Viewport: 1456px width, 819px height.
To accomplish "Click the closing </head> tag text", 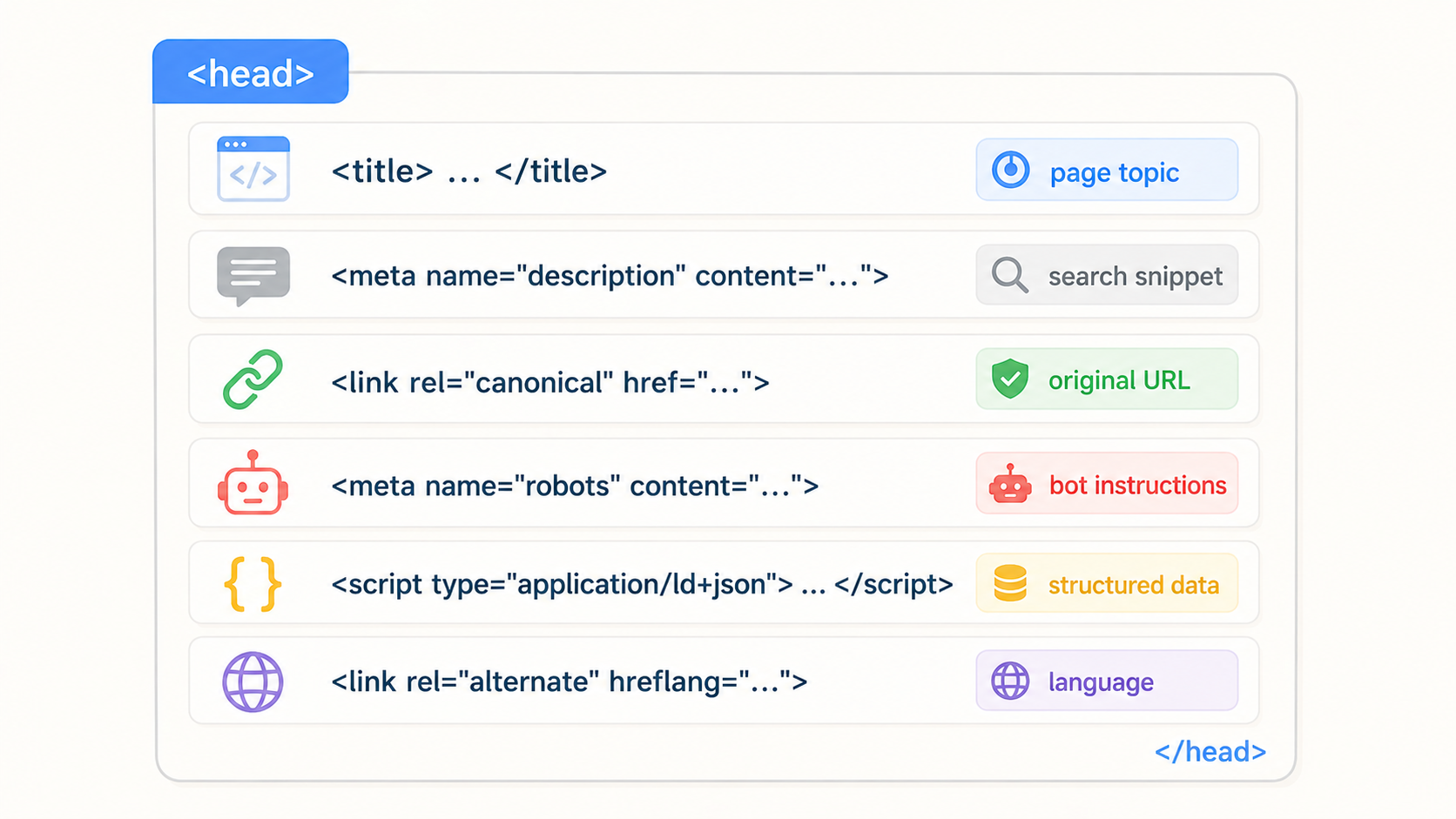I will pos(1210,751).
